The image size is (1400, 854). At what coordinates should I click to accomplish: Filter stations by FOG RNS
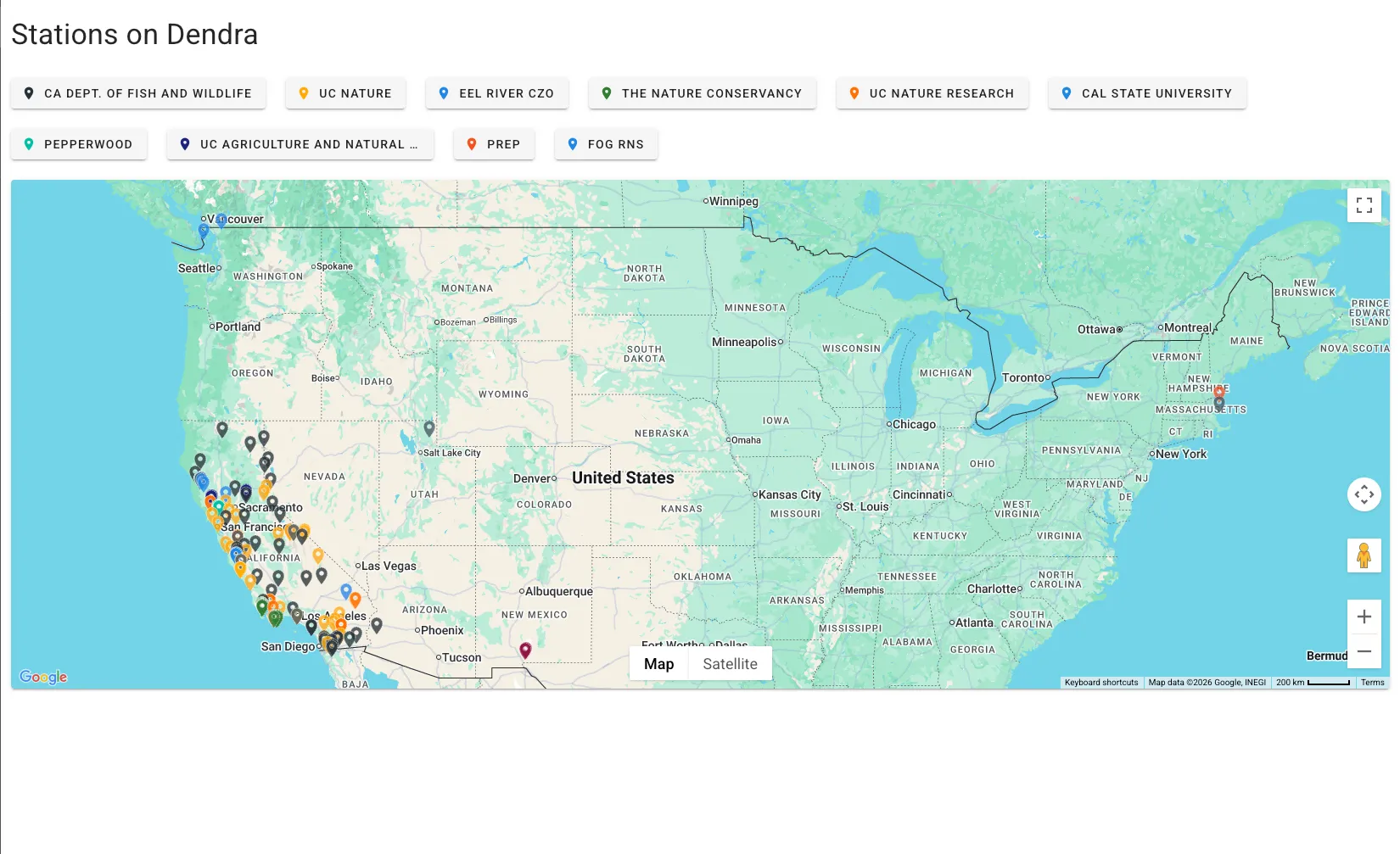coord(606,144)
